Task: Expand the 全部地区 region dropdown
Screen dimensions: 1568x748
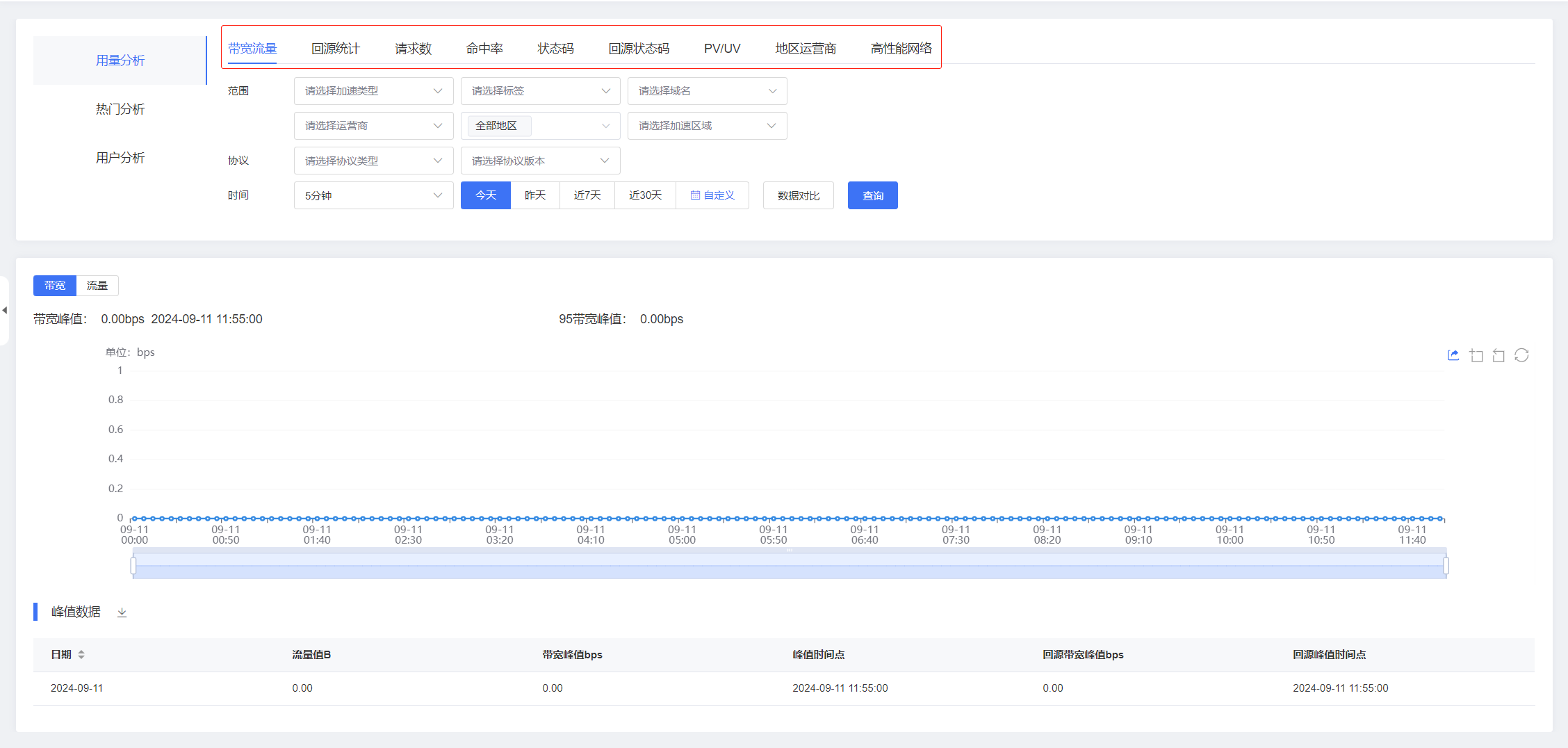Action: [x=541, y=126]
